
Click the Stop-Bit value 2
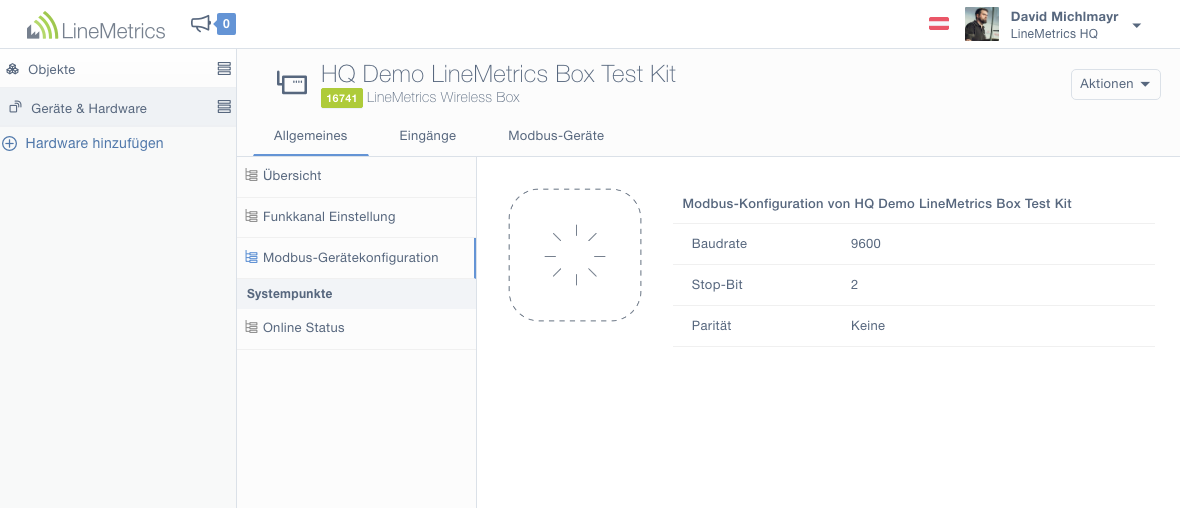pos(854,284)
